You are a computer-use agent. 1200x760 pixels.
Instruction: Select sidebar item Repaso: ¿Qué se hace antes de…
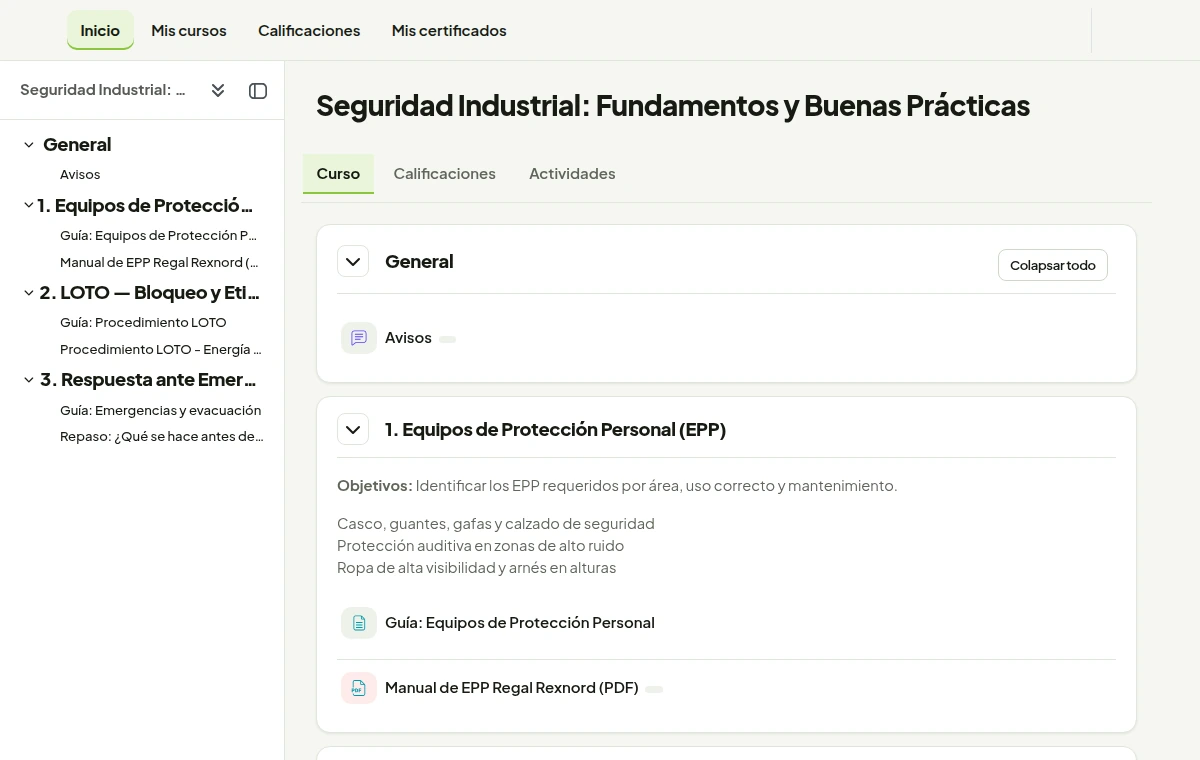coord(162,437)
